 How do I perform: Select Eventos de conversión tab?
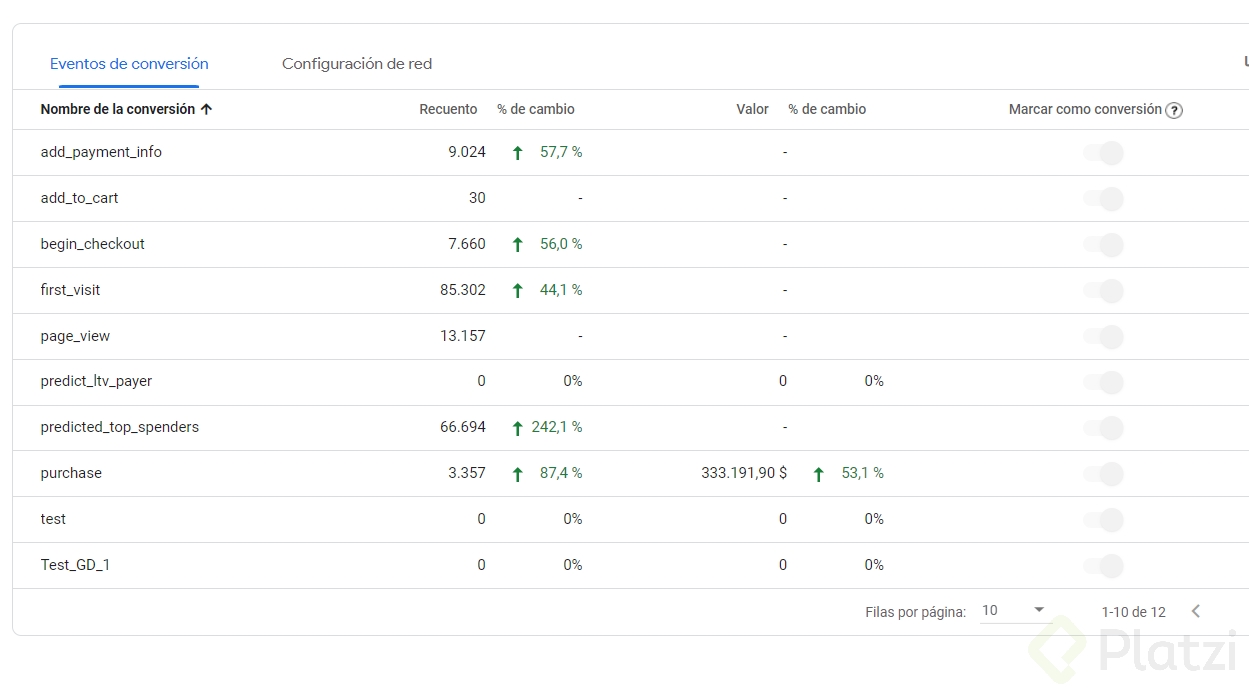coord(129,64)
